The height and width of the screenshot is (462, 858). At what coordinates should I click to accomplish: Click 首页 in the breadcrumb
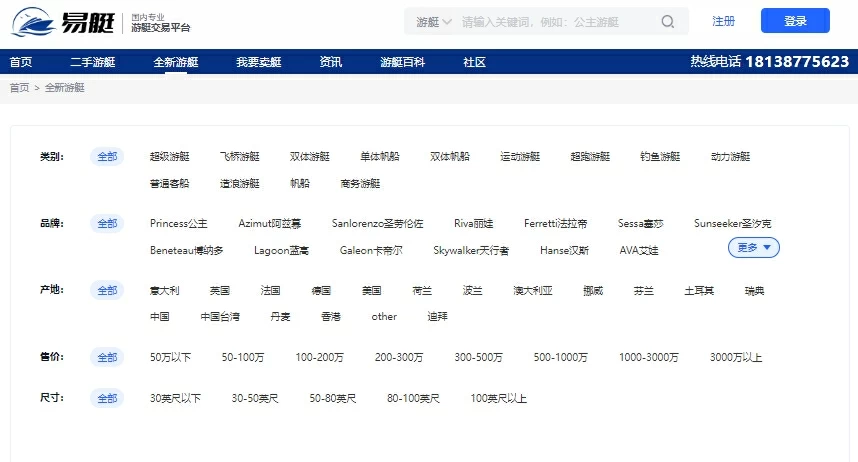tap(19, 88)
